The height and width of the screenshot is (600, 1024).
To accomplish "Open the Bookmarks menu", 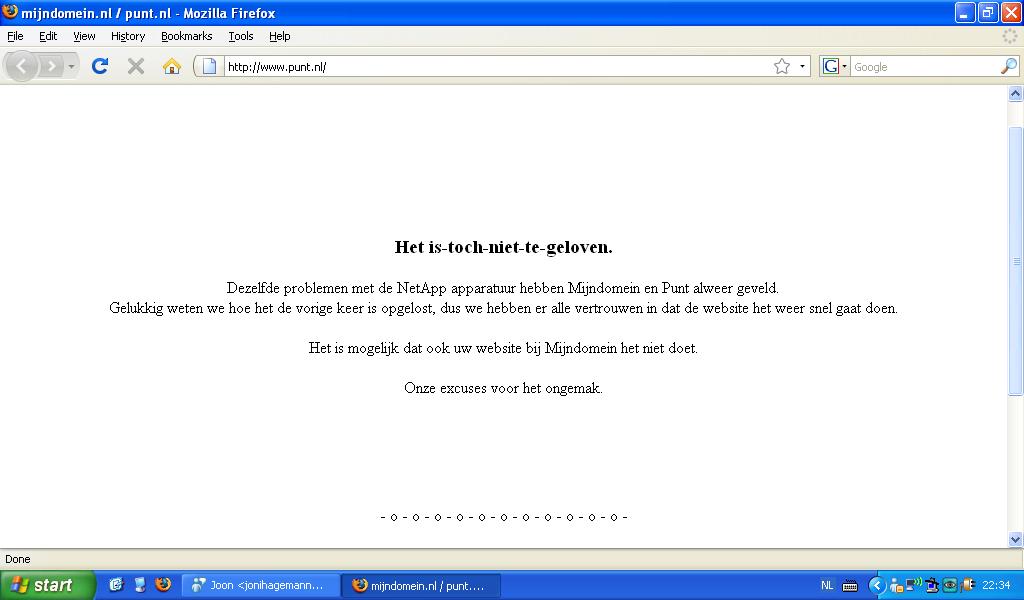I will (186, 36).
